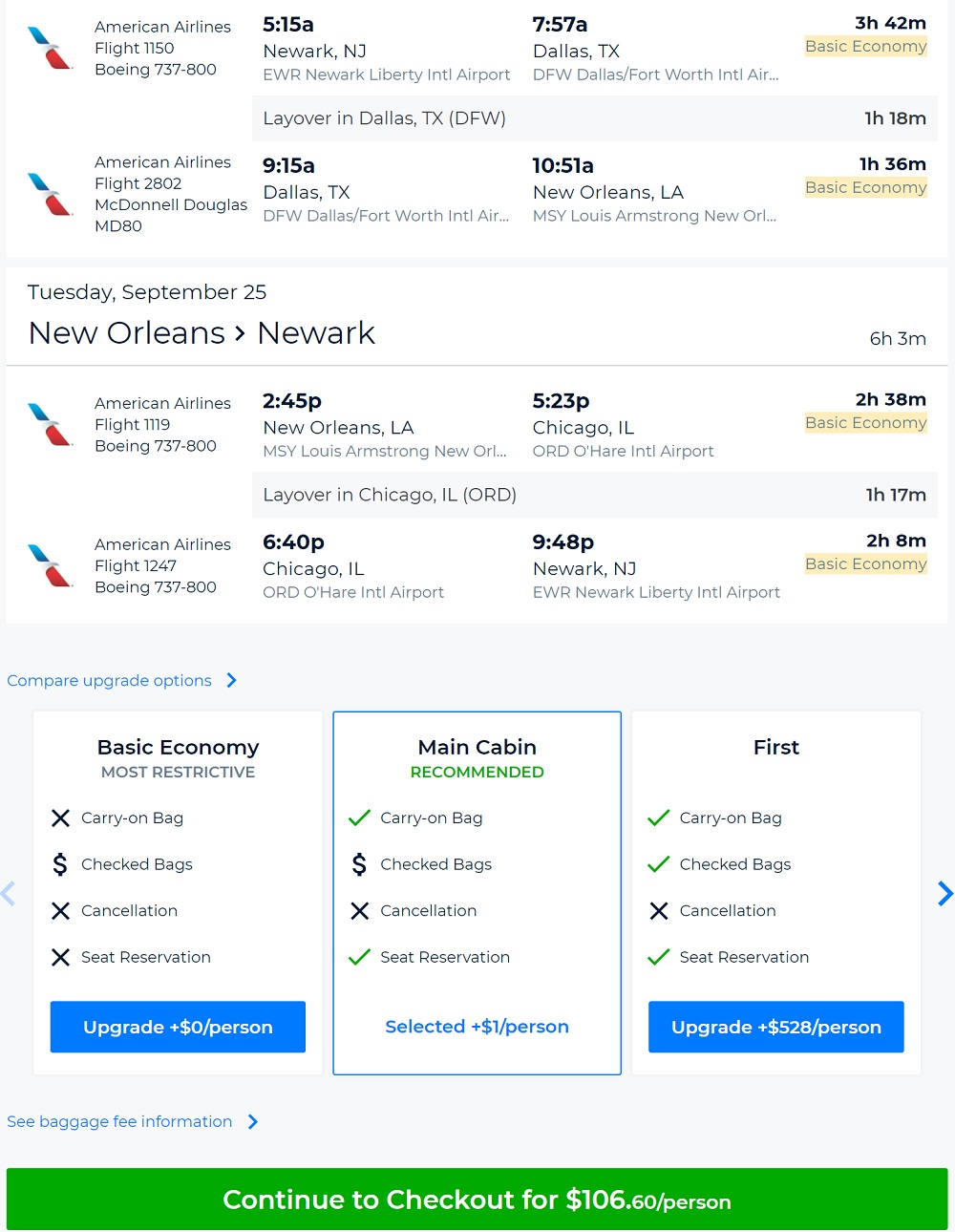Click American Airlines logo for Flight 1247
This screenshot has height=1232, width=955.
tap(51, 565)
